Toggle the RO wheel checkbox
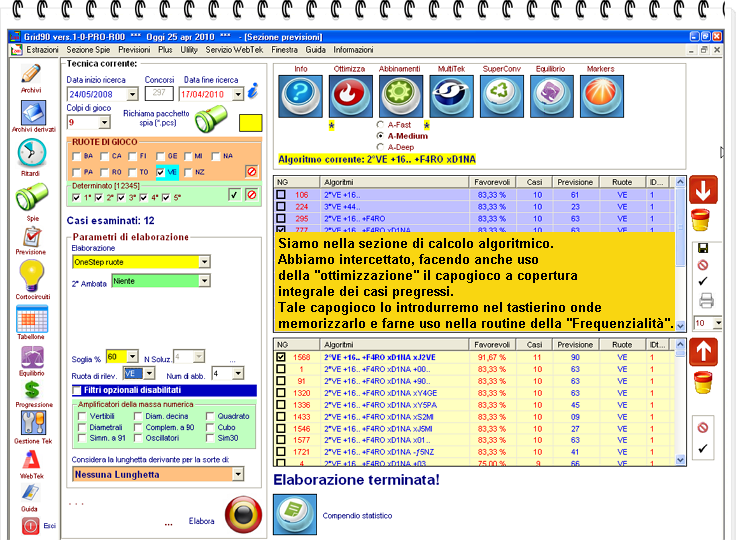Viewport: 736px width, 540px height. 105,172
